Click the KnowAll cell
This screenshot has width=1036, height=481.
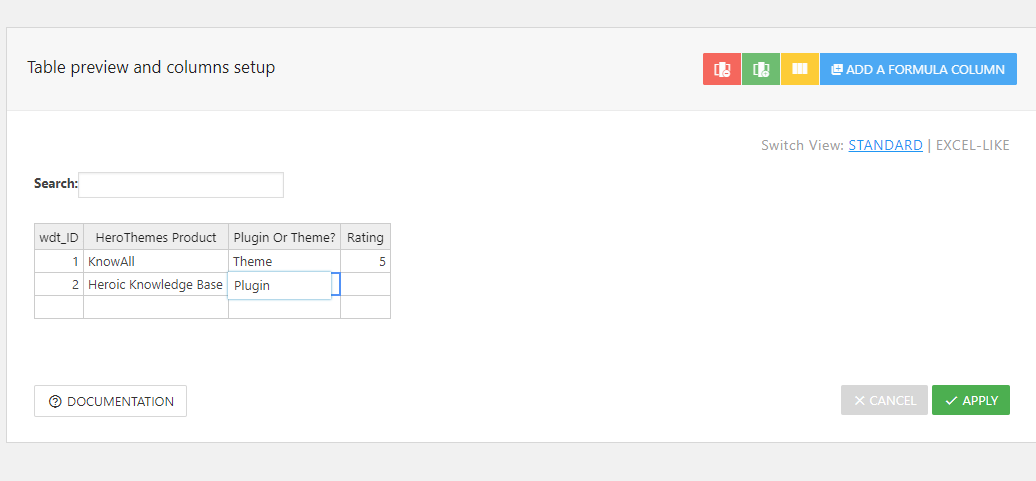156,262
